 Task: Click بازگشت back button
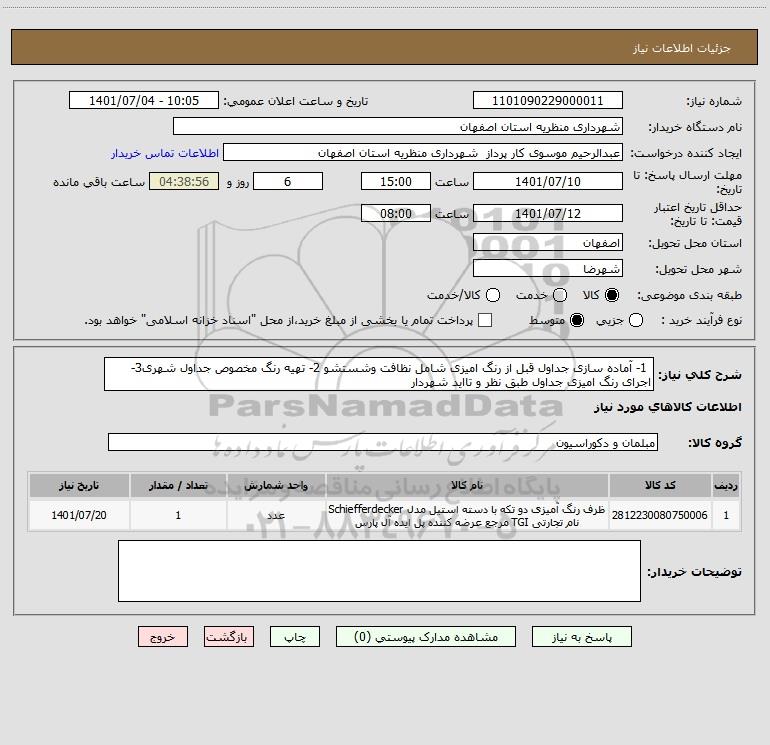point(229,637)
